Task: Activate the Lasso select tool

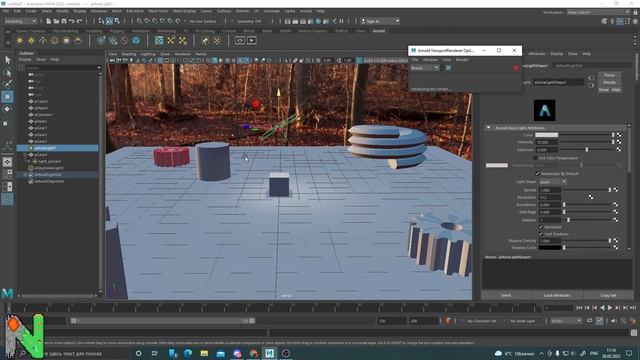Action: click(7, 73)
